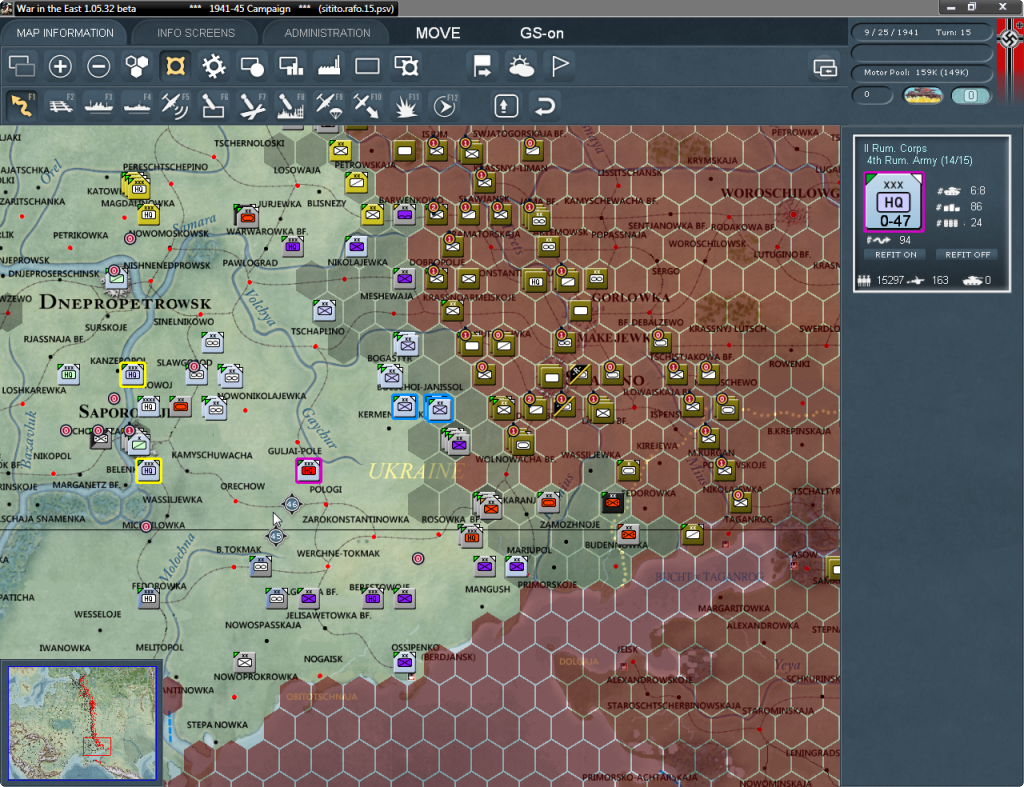The image size is (1024, 787).
Task: Select the magenta-outlined HQ counter near Pologi
Action: pyautogui.click(x=308, y=470)
